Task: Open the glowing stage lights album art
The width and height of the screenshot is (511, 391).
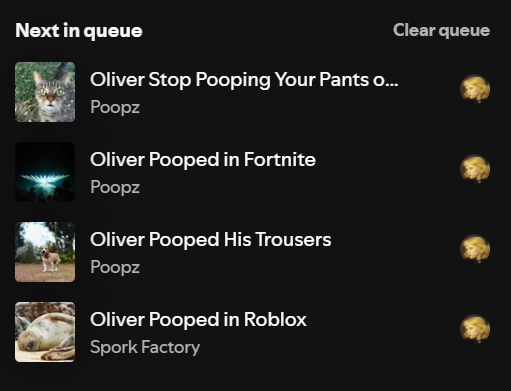Action: click(45, 172)
